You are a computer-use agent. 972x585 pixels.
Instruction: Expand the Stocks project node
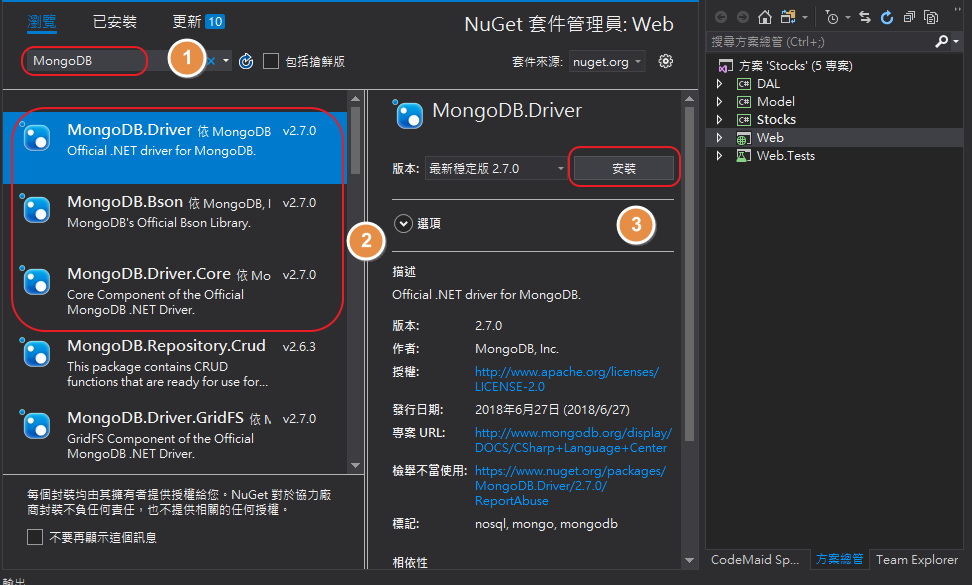719,120
